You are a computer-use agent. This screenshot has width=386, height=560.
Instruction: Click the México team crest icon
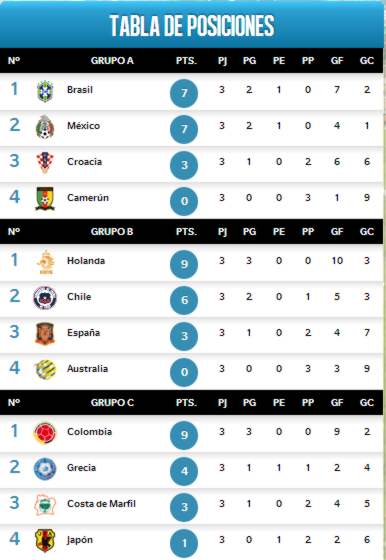(x=45, y=127)
